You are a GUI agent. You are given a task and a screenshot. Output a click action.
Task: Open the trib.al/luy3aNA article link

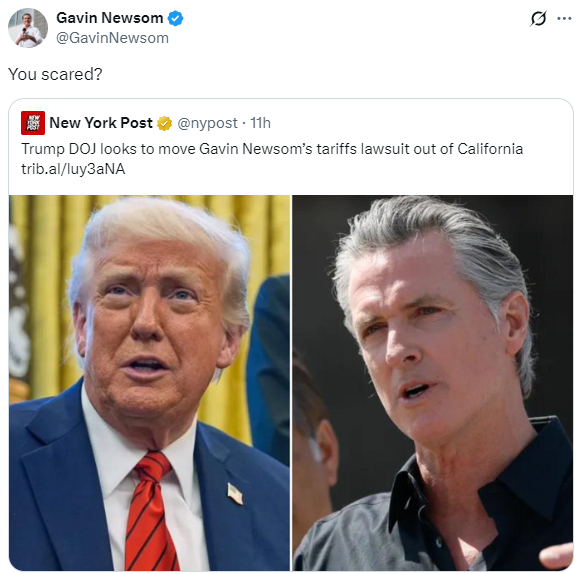[x=73, y=169]
